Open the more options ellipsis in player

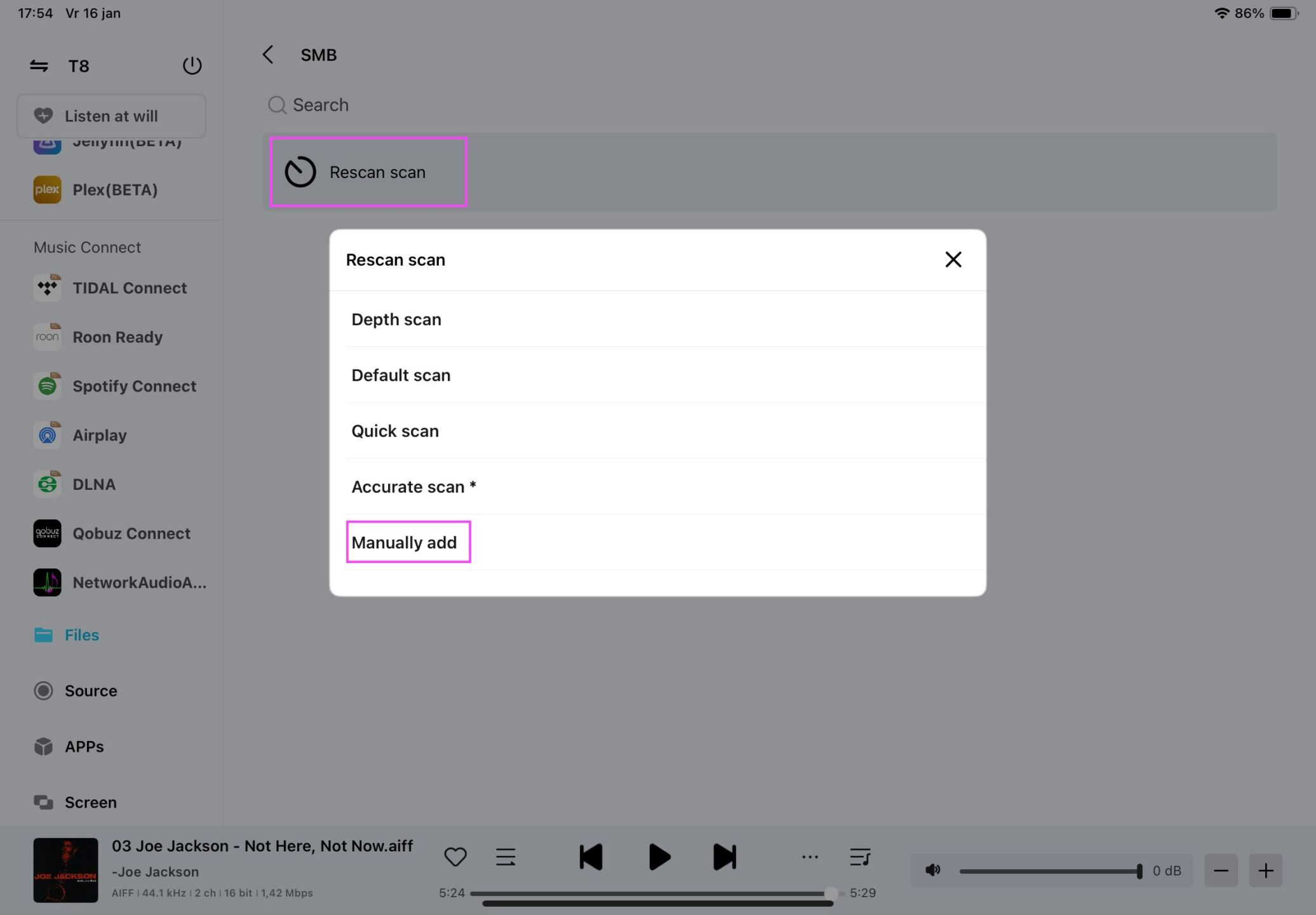tap(810, 857)
